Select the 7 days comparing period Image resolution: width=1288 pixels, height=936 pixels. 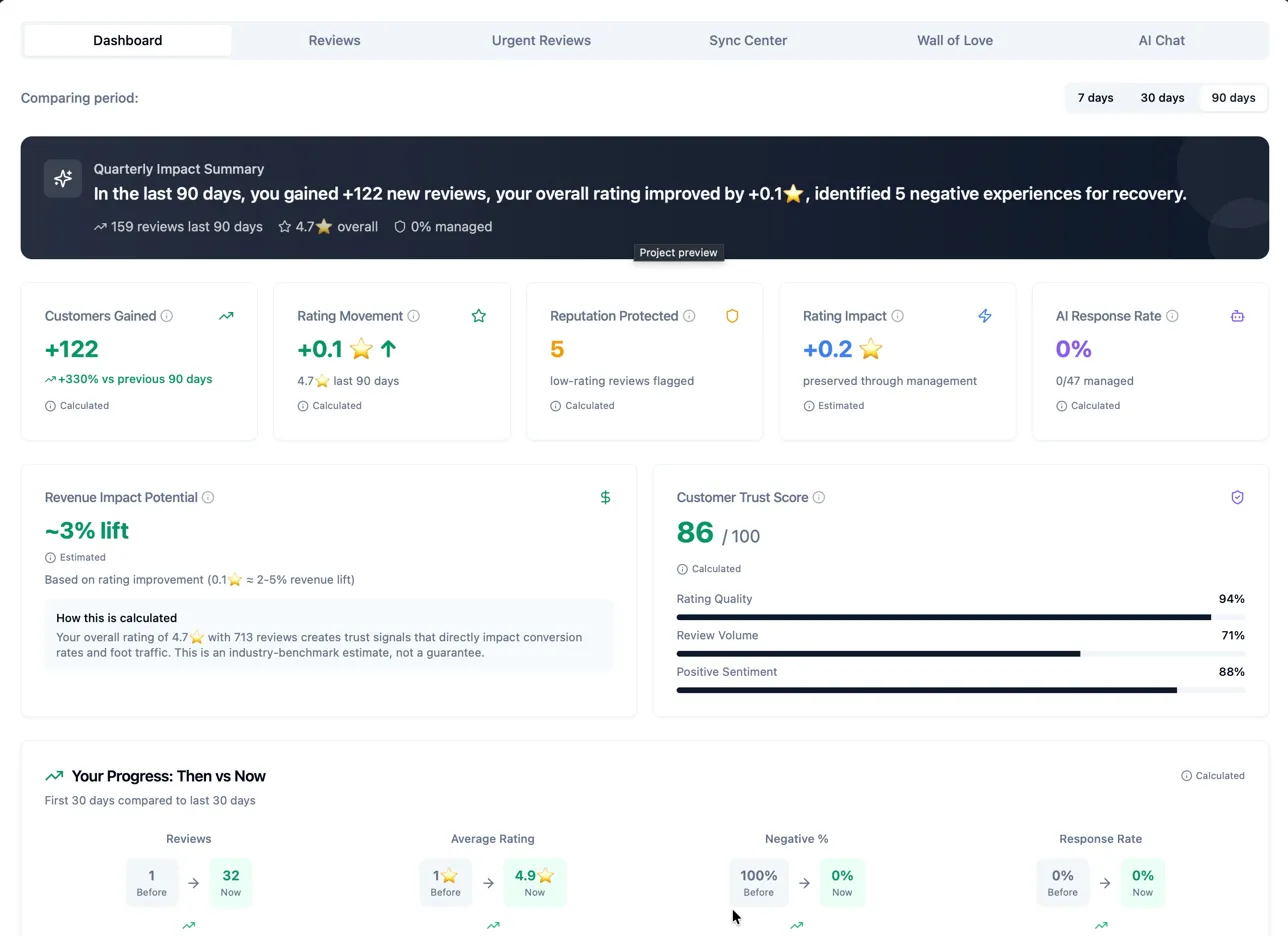pyautogui.click(x=1095, y=97)
